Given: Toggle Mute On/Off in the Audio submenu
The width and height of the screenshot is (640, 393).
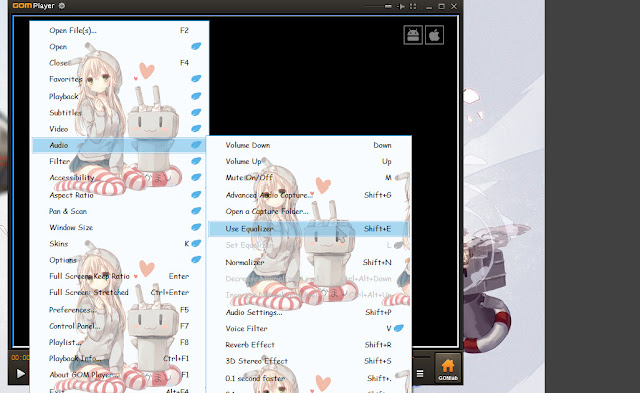Looking at the screenshot, I should 308,178.
